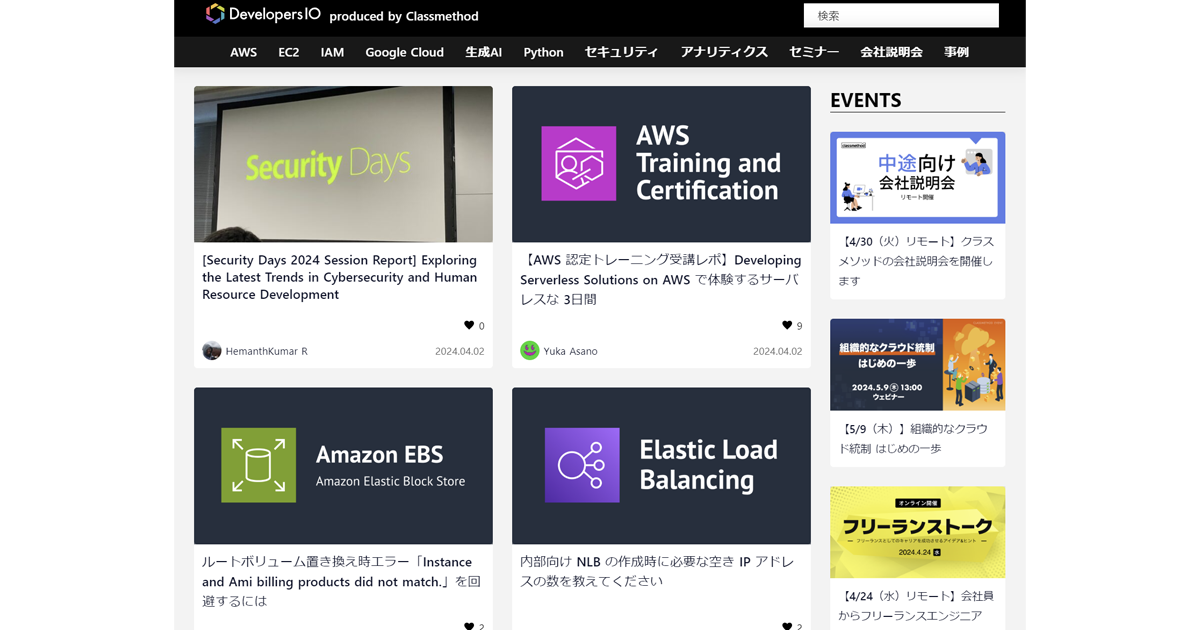Like the AWS Training and Certification article
Viewport: 1200px width, 630px height.
pyautogui.click(x=787, y=325)
